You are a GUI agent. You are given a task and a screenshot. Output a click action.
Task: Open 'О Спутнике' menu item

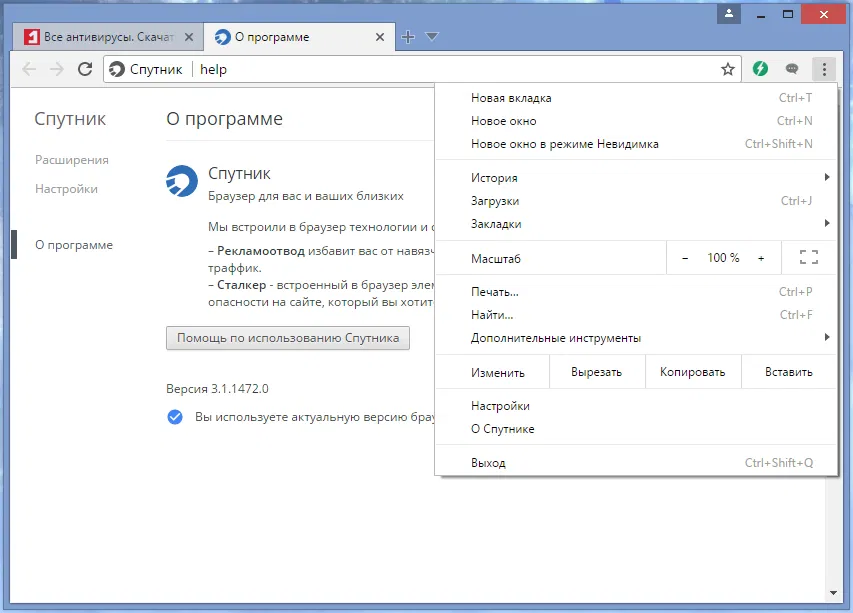[x=636, y=429]
